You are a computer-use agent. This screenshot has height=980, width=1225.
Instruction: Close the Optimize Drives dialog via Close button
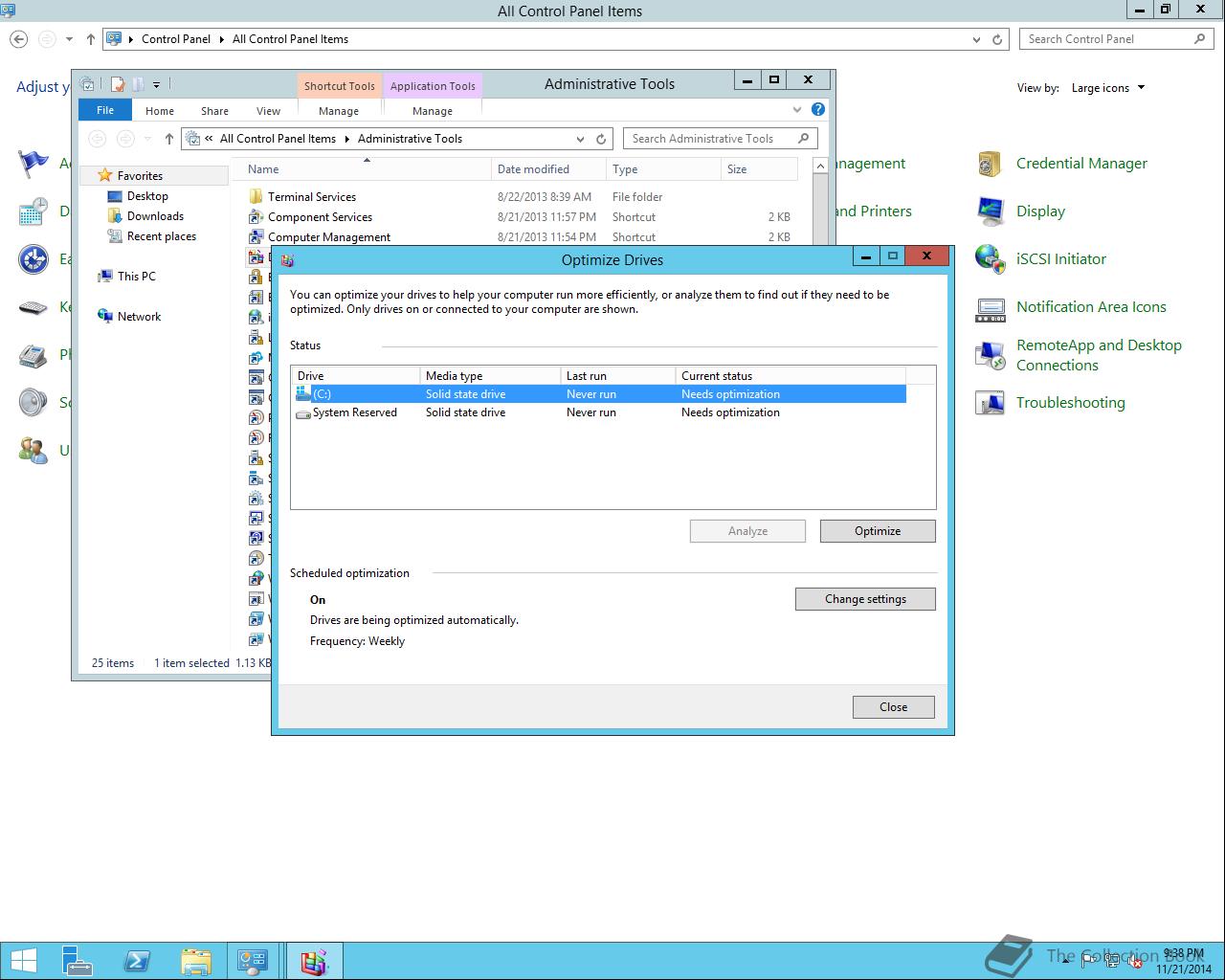click(x=893, y=707)
